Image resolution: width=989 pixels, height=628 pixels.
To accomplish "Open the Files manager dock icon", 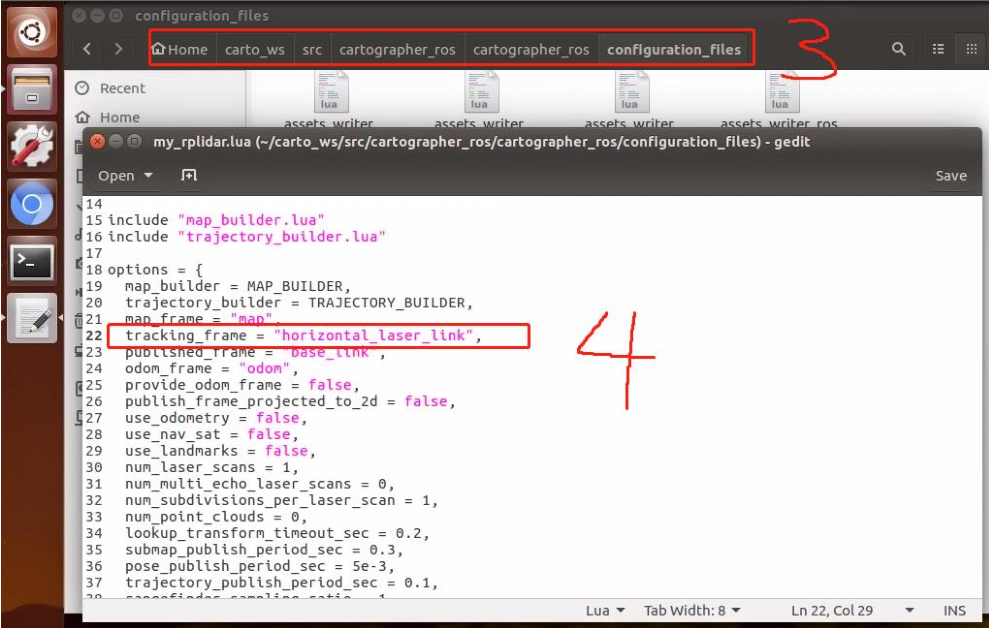I will [32, 88].
